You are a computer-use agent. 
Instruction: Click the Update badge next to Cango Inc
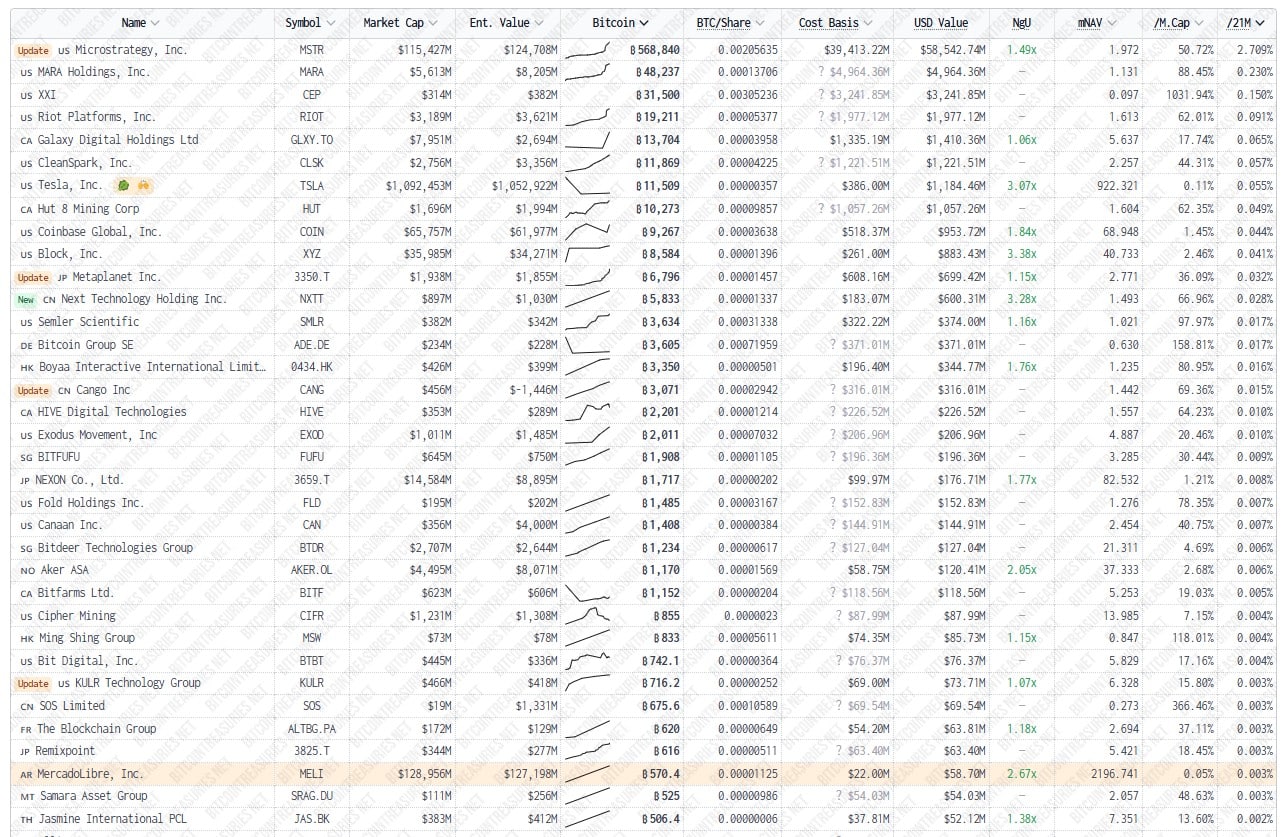tap(33, 390)
